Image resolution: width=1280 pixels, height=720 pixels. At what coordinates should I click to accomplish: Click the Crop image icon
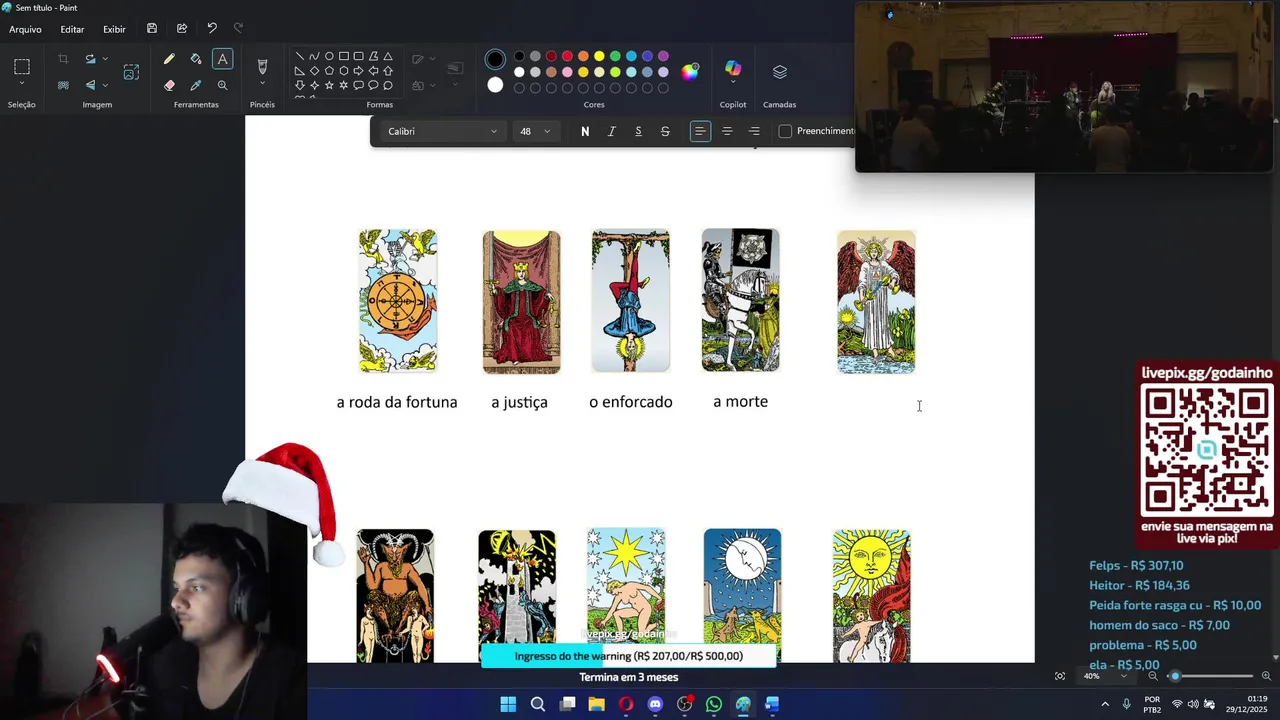click(63, 60)
